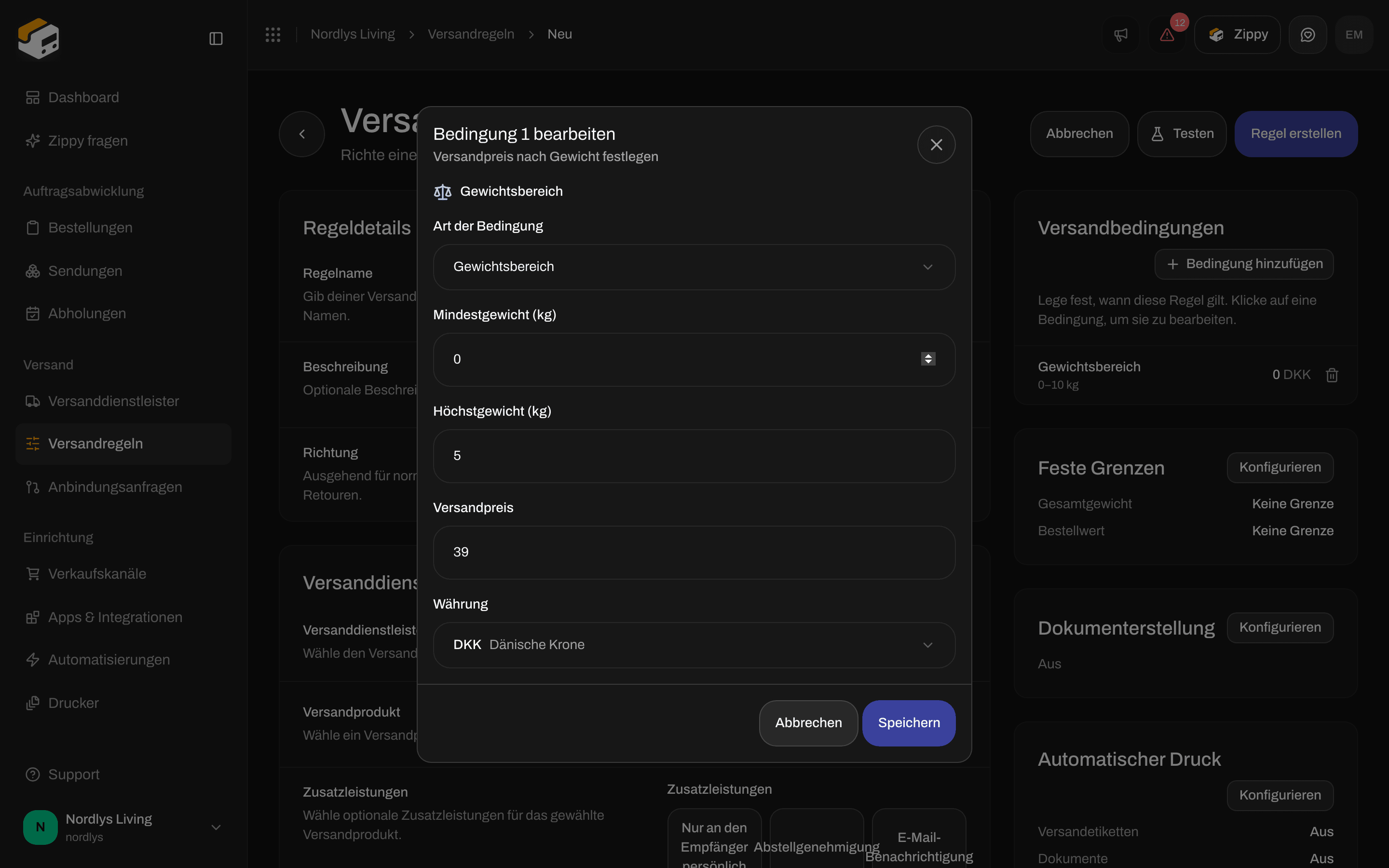Viewport: 1389px width, 868px height.
Task: Click Bedingung hinzufügen
Action: pos(1244,264)
